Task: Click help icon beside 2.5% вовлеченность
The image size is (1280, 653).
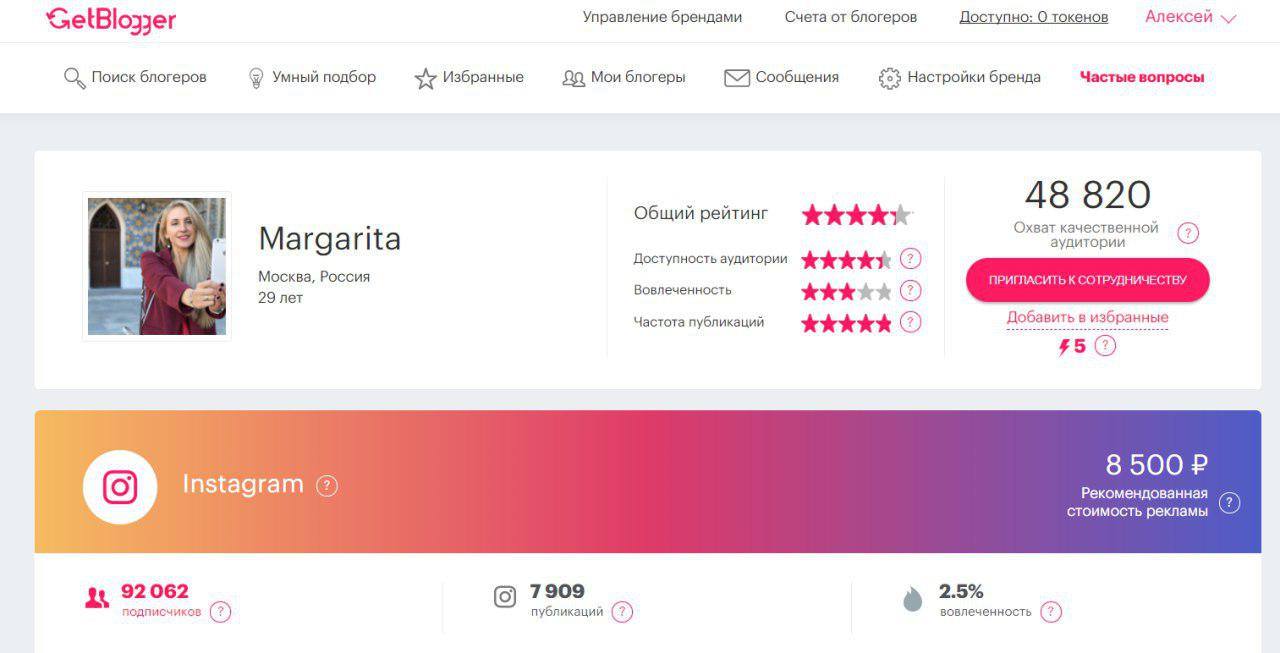Action: tap(1050, 612)
